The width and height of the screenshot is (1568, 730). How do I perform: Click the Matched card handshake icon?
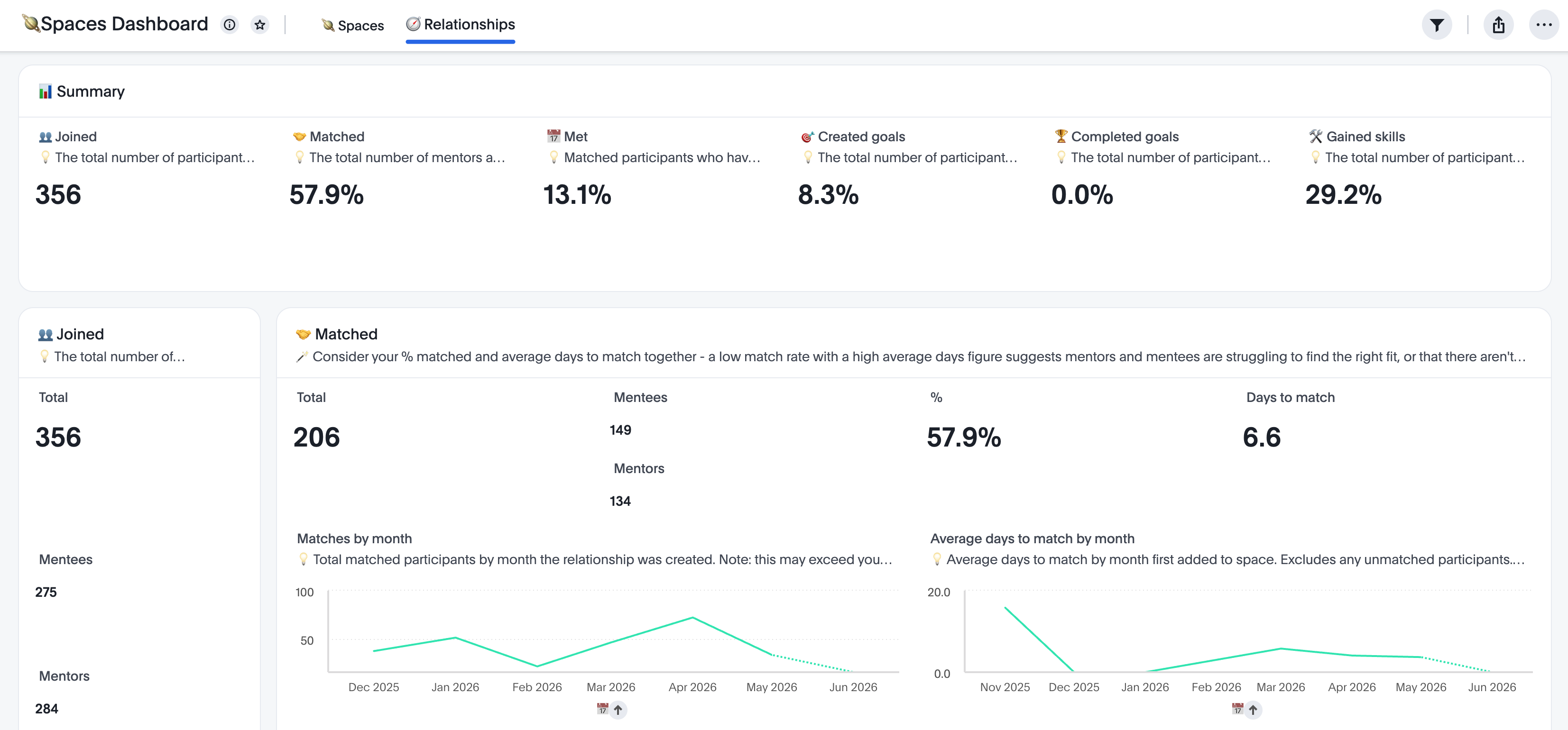pyautogui.click(x=303, y=335)
